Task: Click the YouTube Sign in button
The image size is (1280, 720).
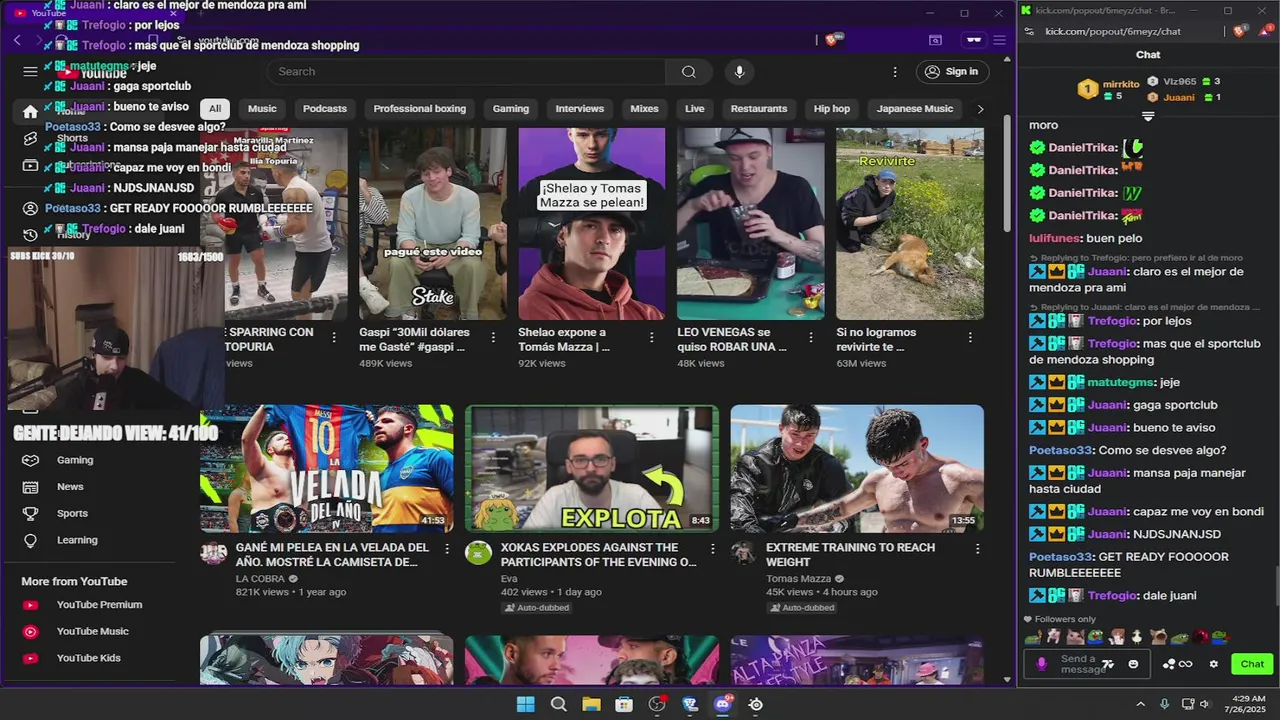Action: [x=951, y=72]
